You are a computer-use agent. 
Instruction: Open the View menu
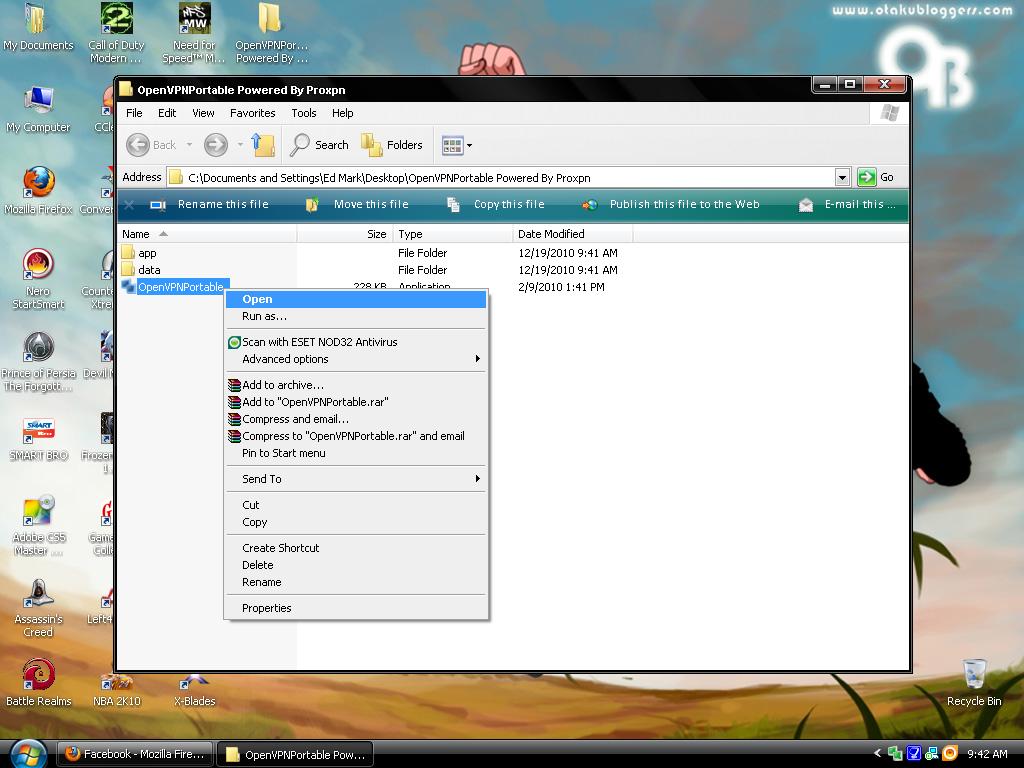tap(203, 113)
